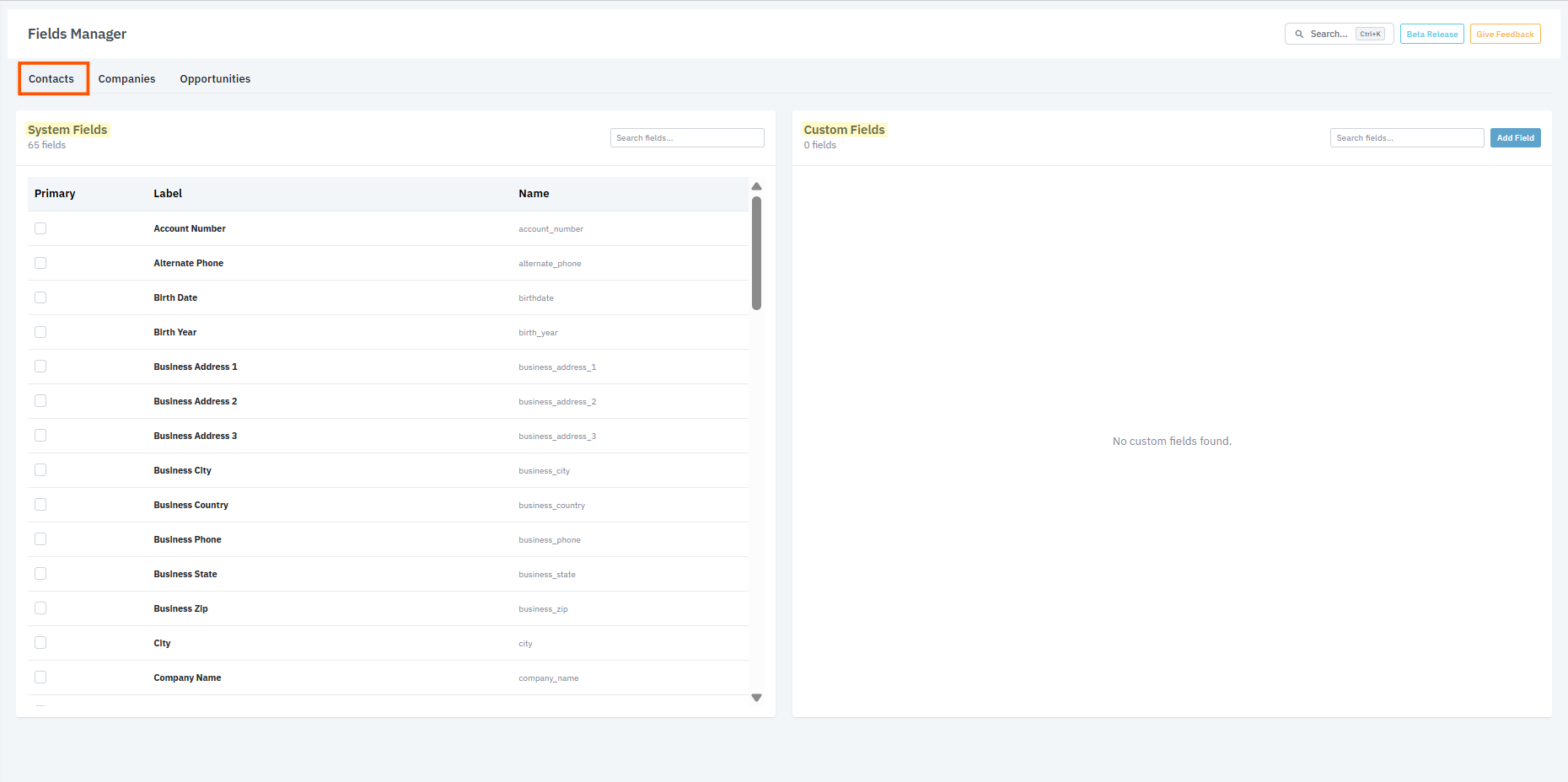
Task: Click the search magnifier icon
Action: [x=1298, y=34]
